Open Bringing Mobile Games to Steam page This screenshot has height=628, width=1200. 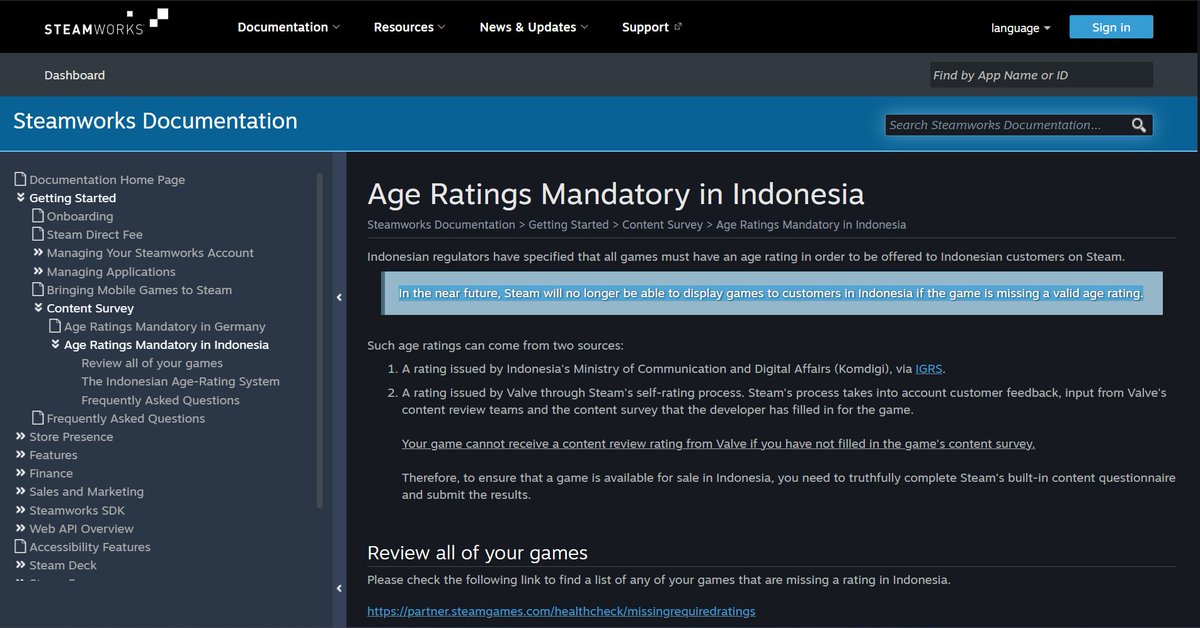coord(139,290)
